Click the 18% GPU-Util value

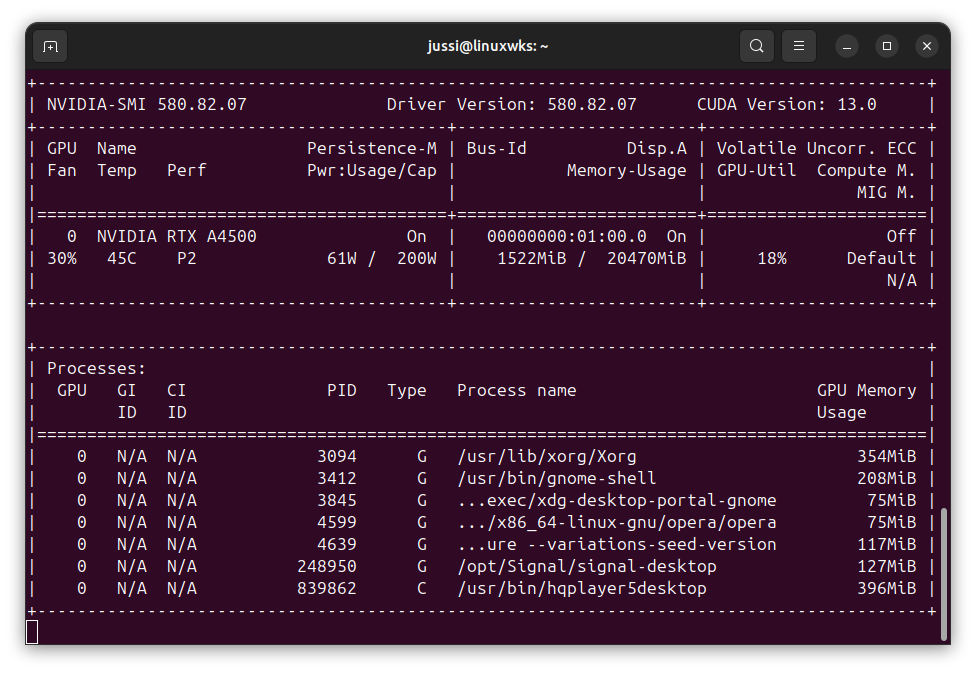(x=772, y=258)
